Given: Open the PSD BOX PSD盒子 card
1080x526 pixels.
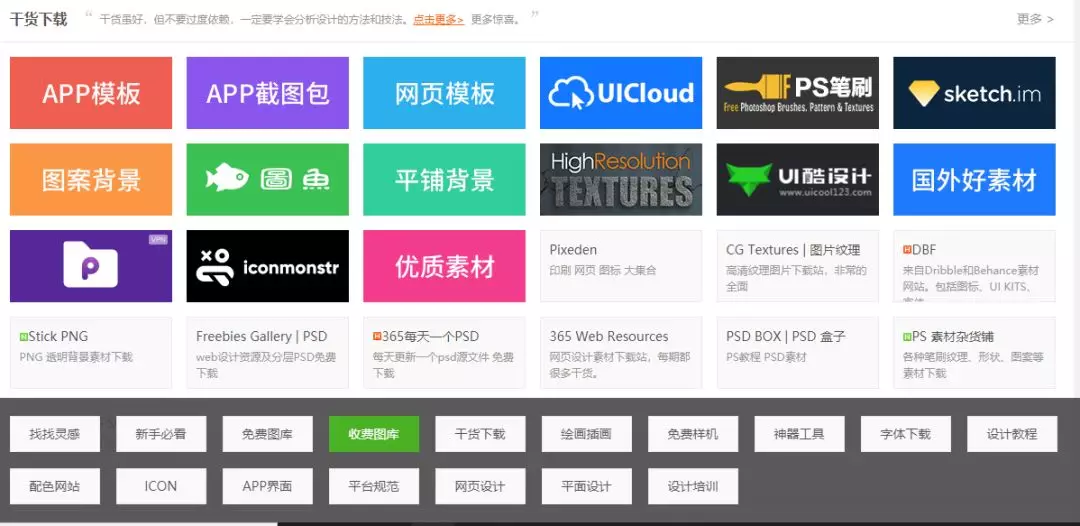Looking at the screenshot, I should tap(798, 353).
